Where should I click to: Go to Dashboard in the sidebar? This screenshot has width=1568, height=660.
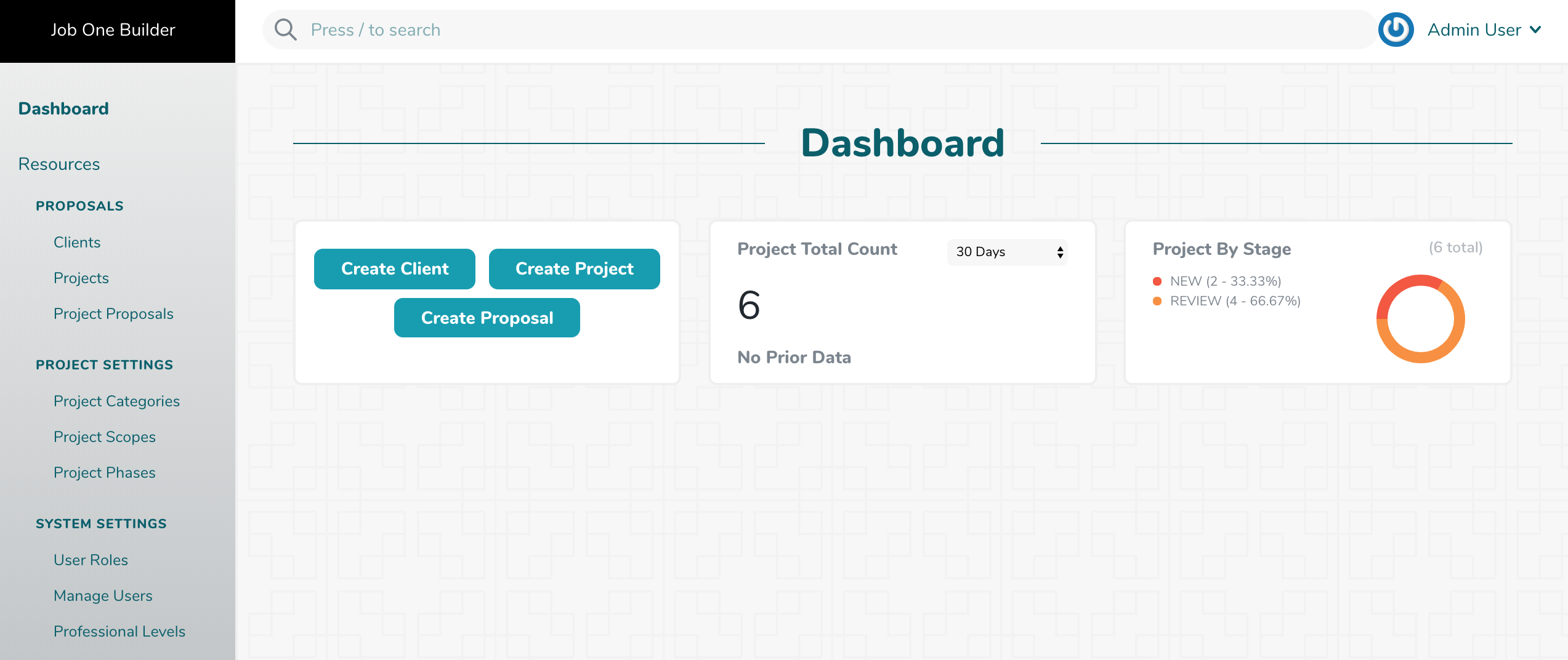pos(63,108)
